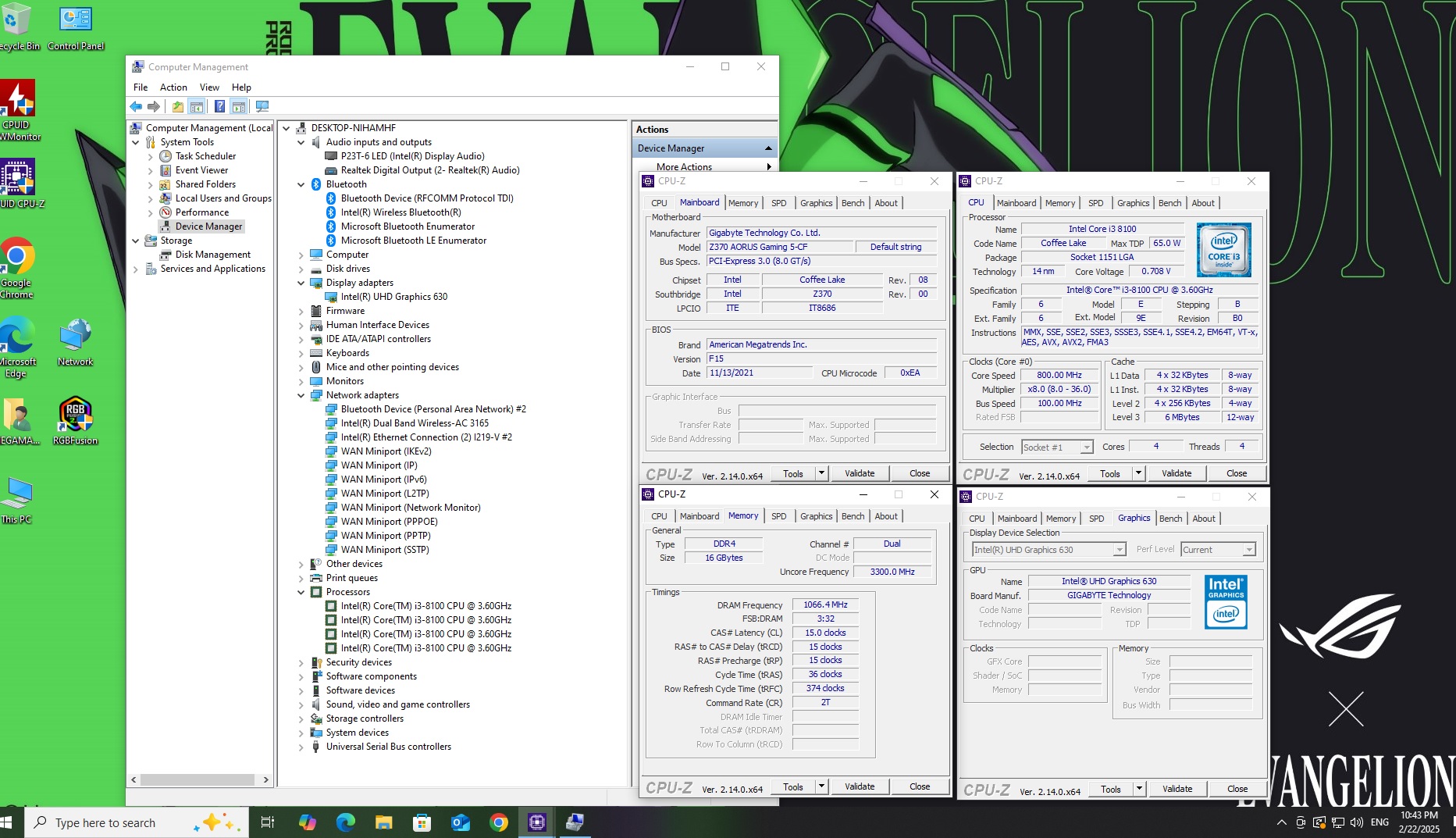
Task: Click the Windows Start button
Action: (7, 822)
